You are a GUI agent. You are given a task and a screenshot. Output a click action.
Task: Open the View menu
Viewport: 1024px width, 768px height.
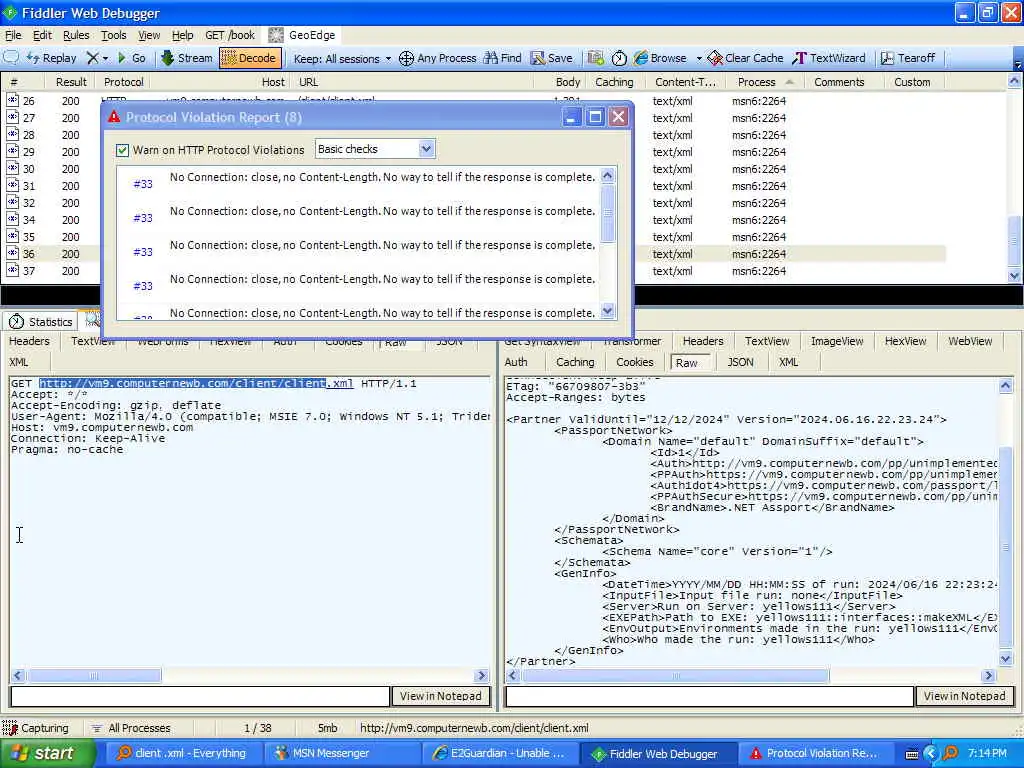[x=149, y=35]
